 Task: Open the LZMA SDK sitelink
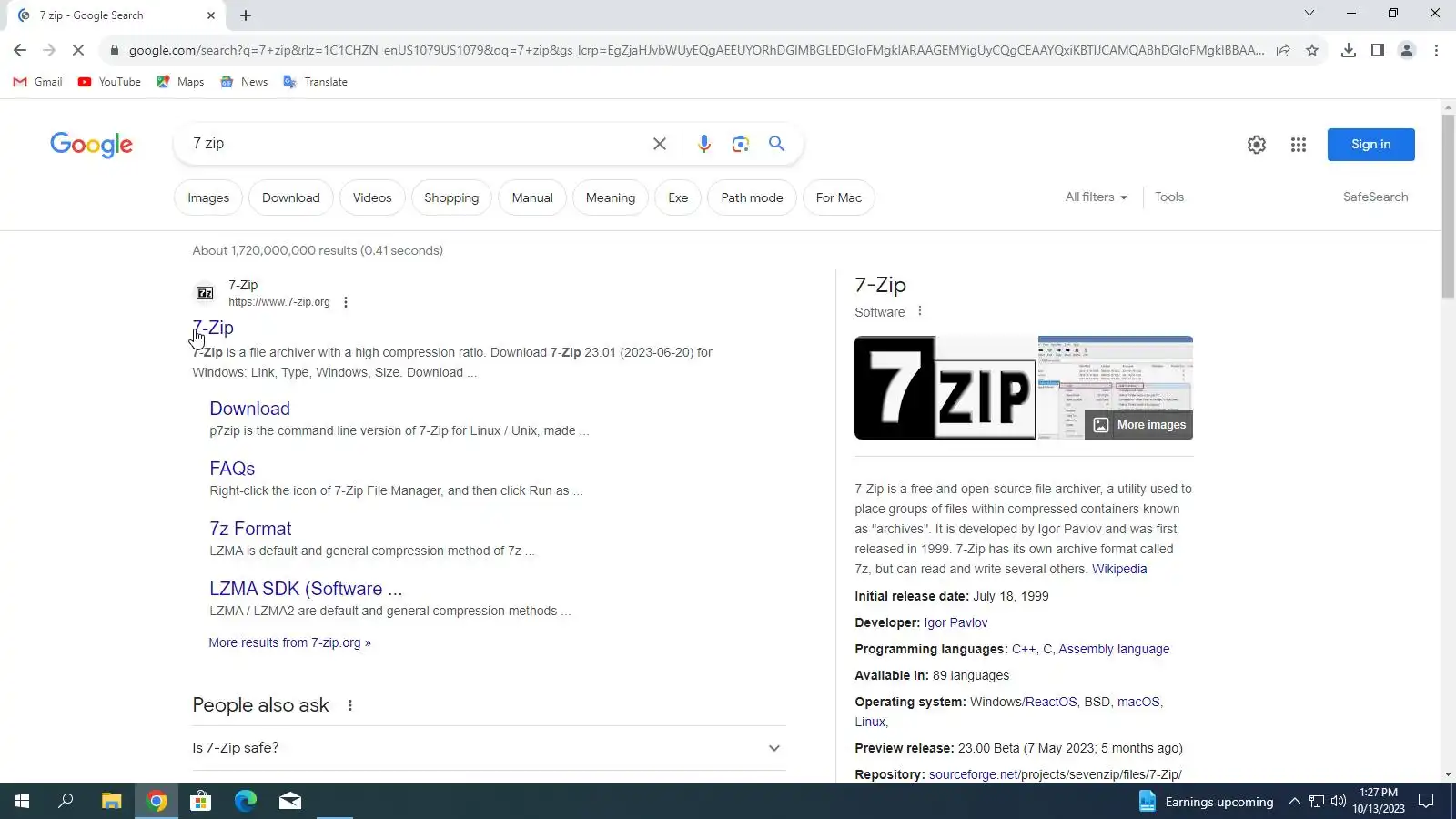tap(306, 589)
